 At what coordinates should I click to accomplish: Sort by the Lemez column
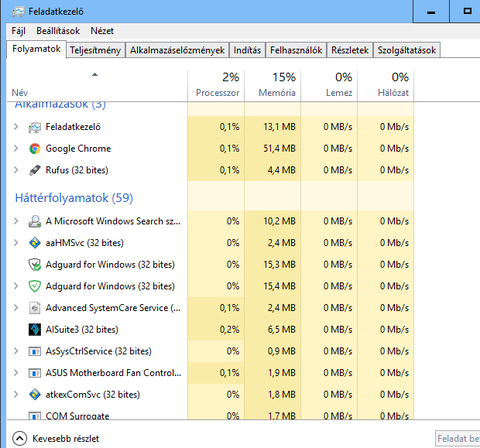(x=329, y=85)
